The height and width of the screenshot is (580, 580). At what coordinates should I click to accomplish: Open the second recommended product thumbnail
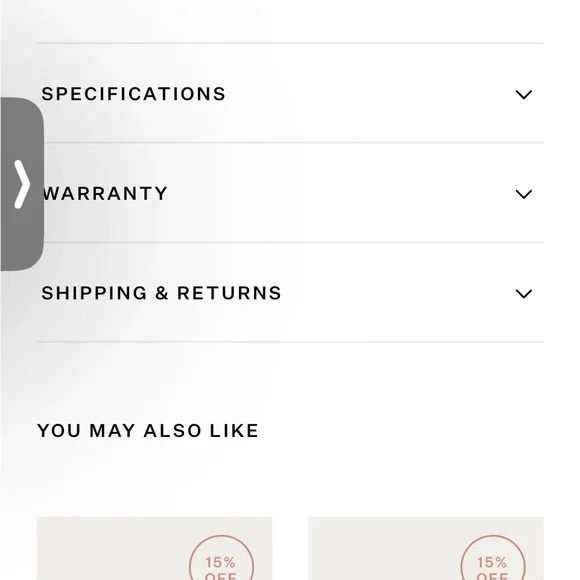coord(426,548)
